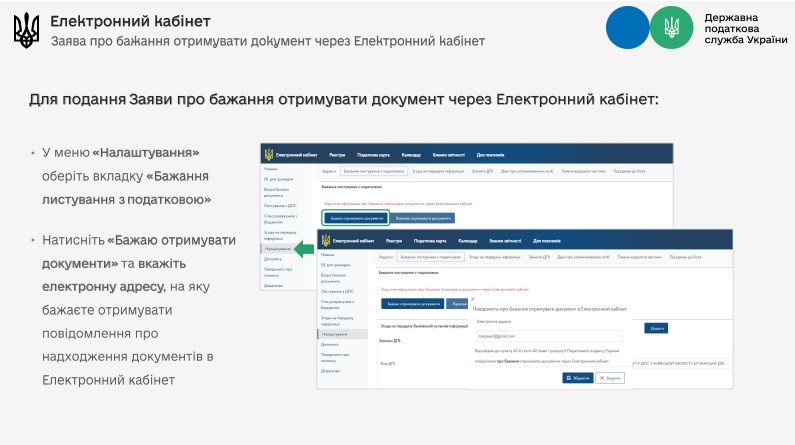Open the Календар menu in the lower navbar
The width and height of the screenshot is (795, 445).
coord(467,241)
